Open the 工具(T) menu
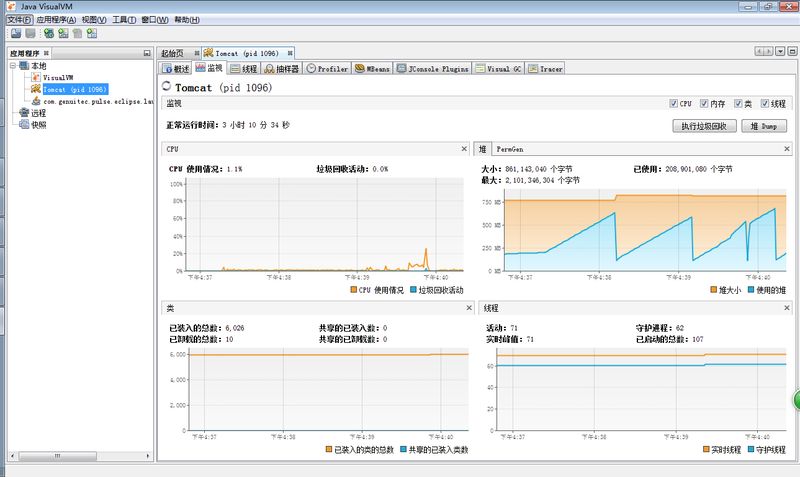Viewport: 800px width, 477px height. 124,20
